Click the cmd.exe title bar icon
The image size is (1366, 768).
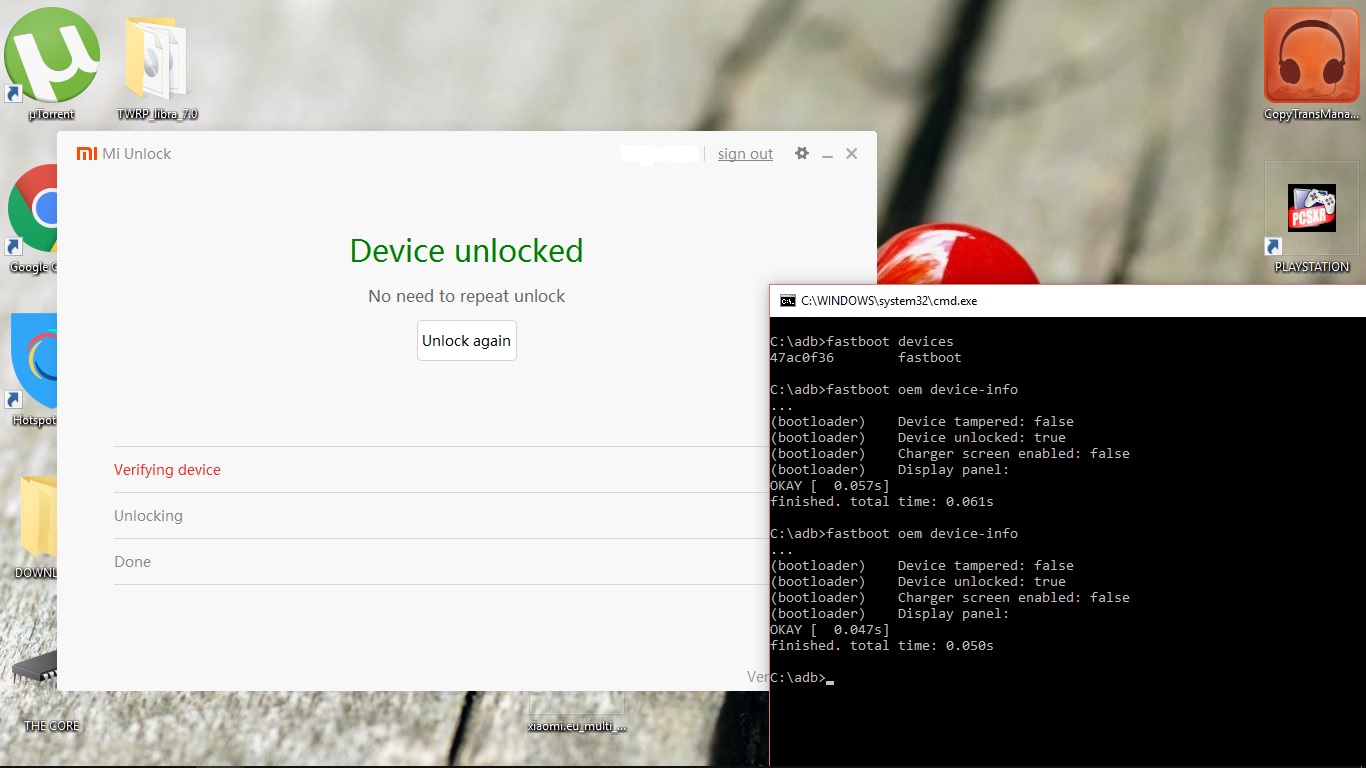788,300
